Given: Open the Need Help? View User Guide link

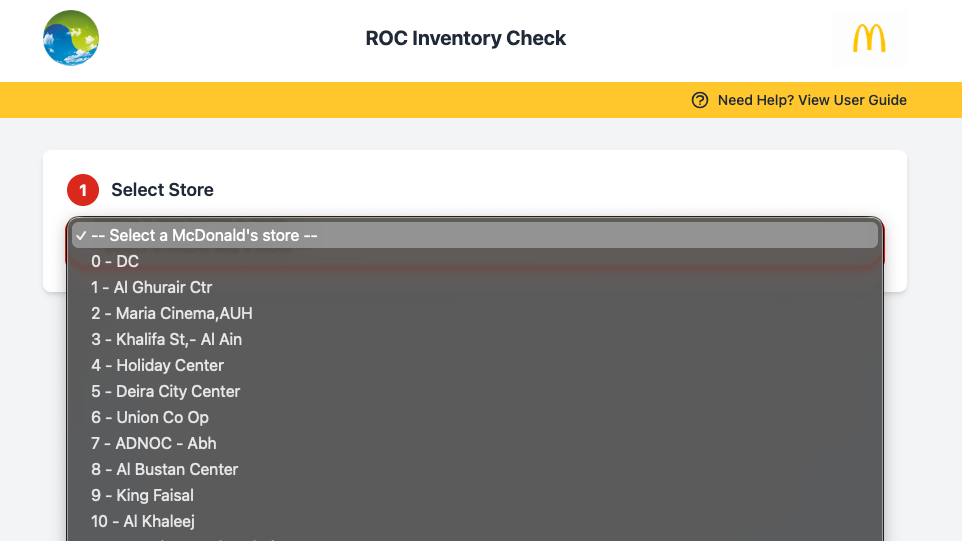Looking at the screenshot, I should tap(812, 100).
